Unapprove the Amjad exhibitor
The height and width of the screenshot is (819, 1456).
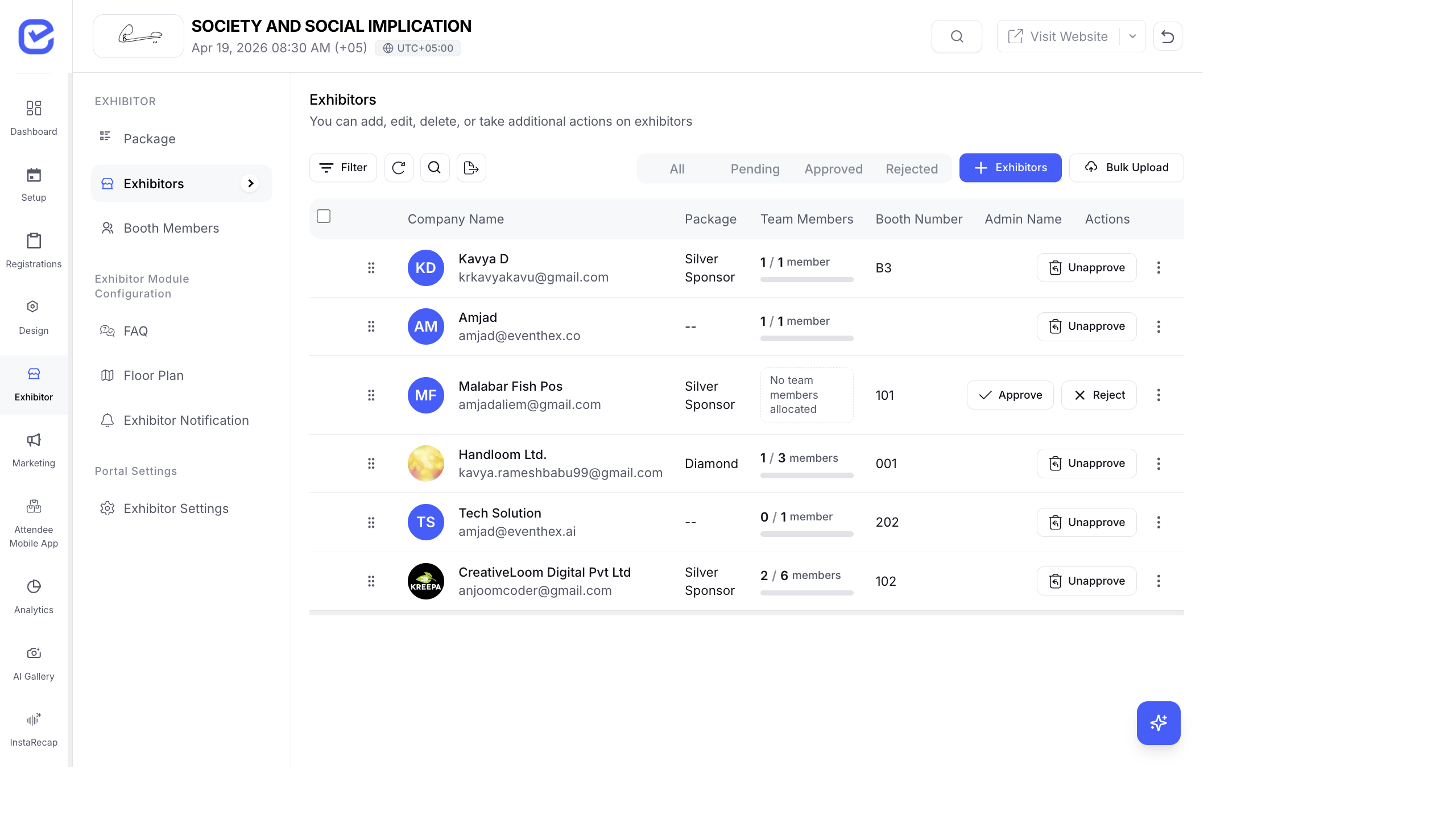1086,326
